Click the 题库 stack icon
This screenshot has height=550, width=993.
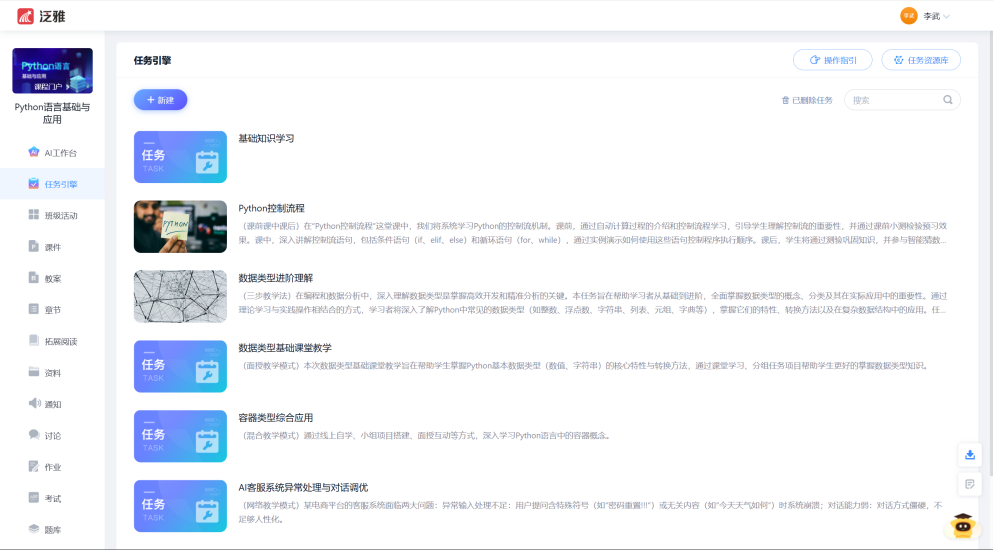click(34, 529)
